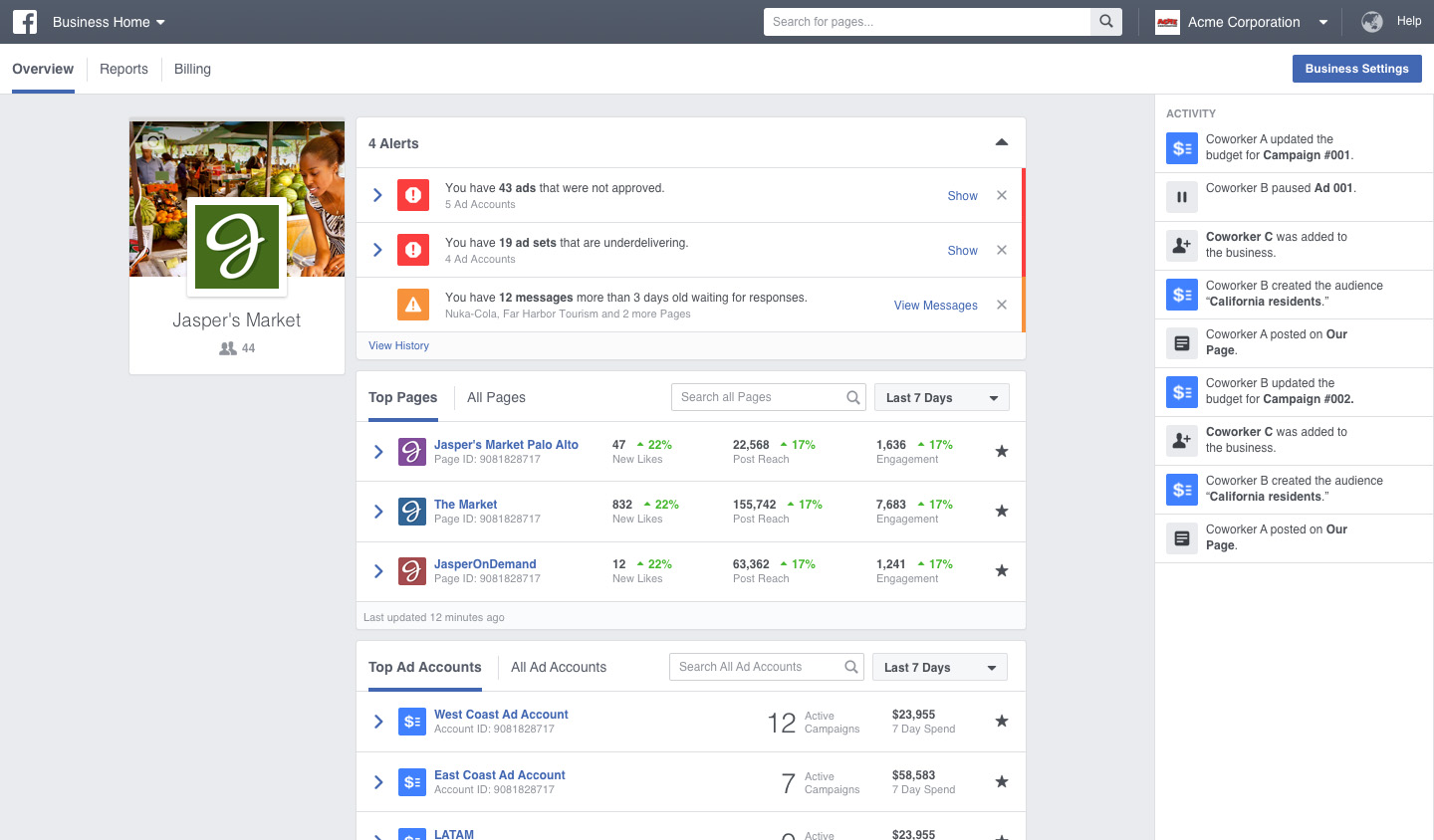Click Show for unapproved ads alert
Image resolution: width=1434 pixels, height=840 pixels.
[x=962, y=196]
